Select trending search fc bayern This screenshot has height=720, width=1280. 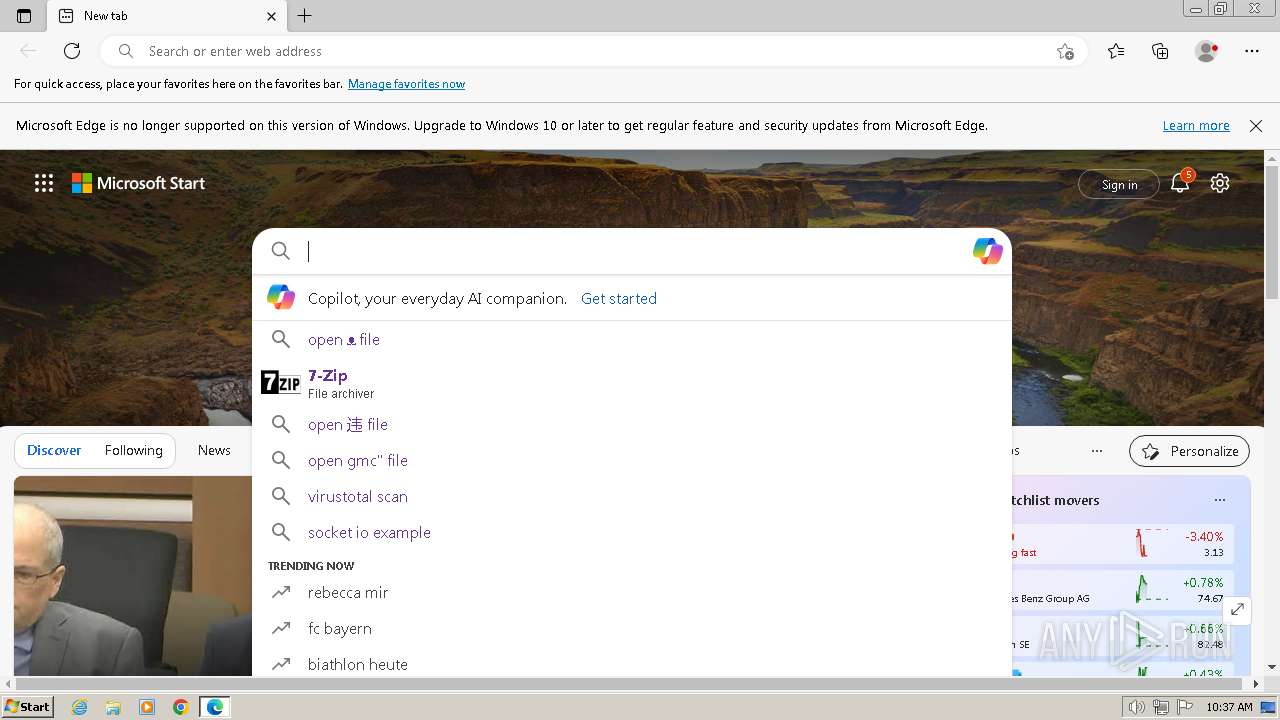coord(632,628)
